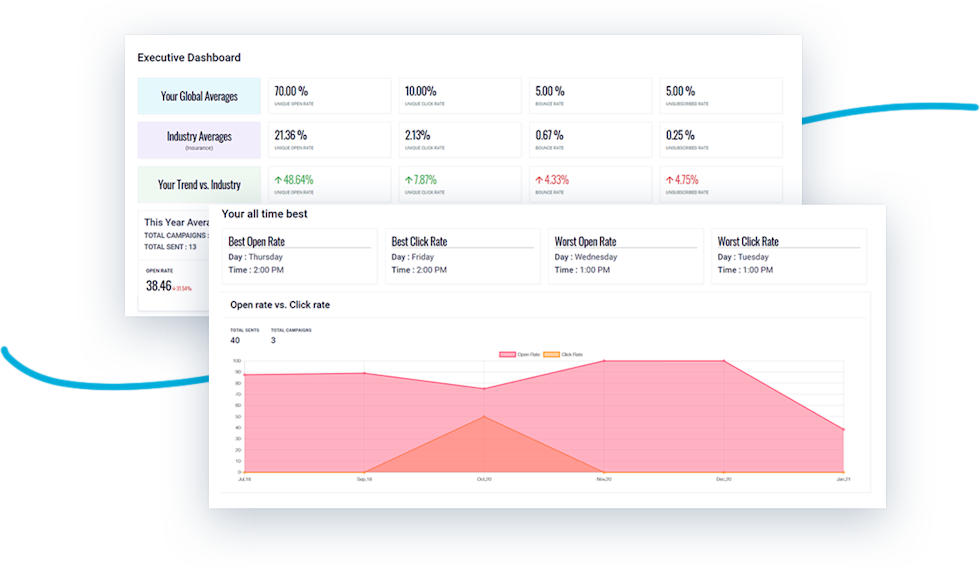Select the Your Trend vs. Industry tile
The height and width of the screenshot is (569, 980).
click(x=199, y=184)
